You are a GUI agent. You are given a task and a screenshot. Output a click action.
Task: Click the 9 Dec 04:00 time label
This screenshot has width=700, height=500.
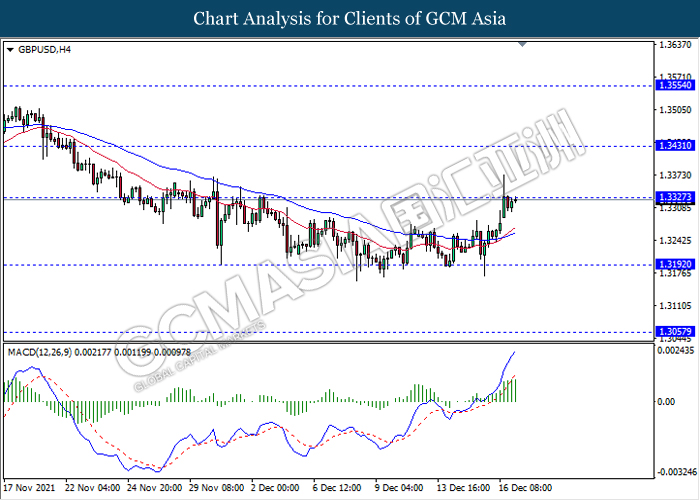399,488
